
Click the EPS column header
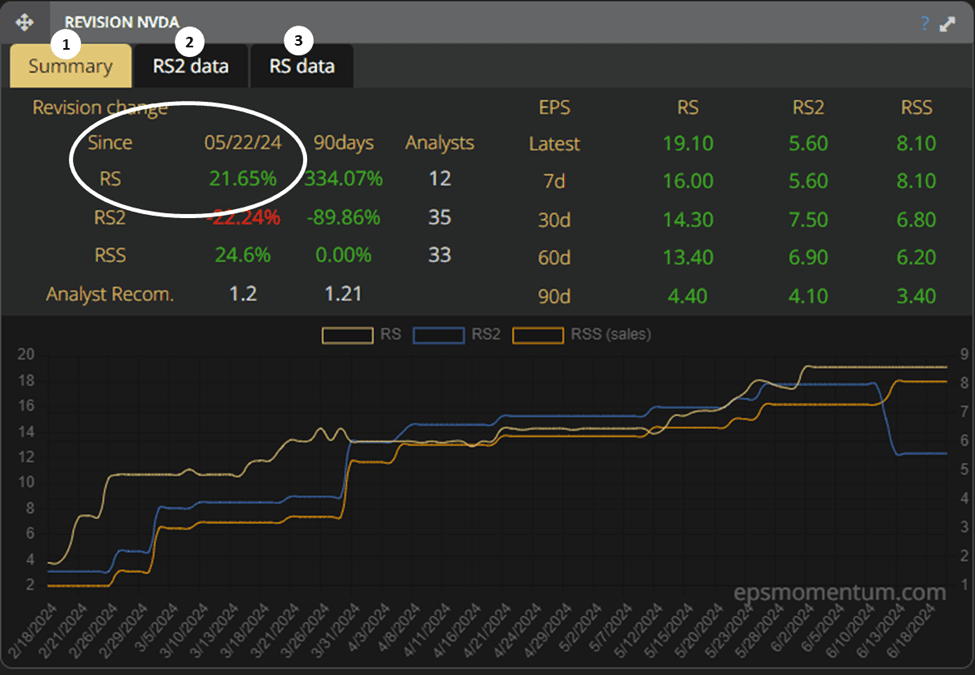555,108
